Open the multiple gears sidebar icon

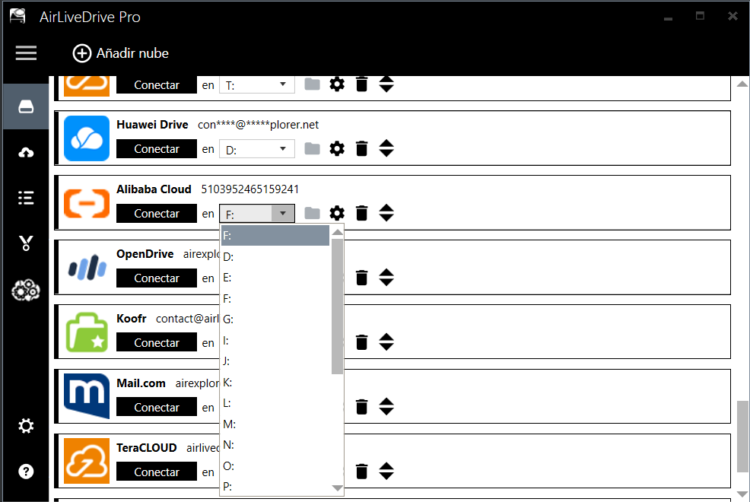click(26, 290)
